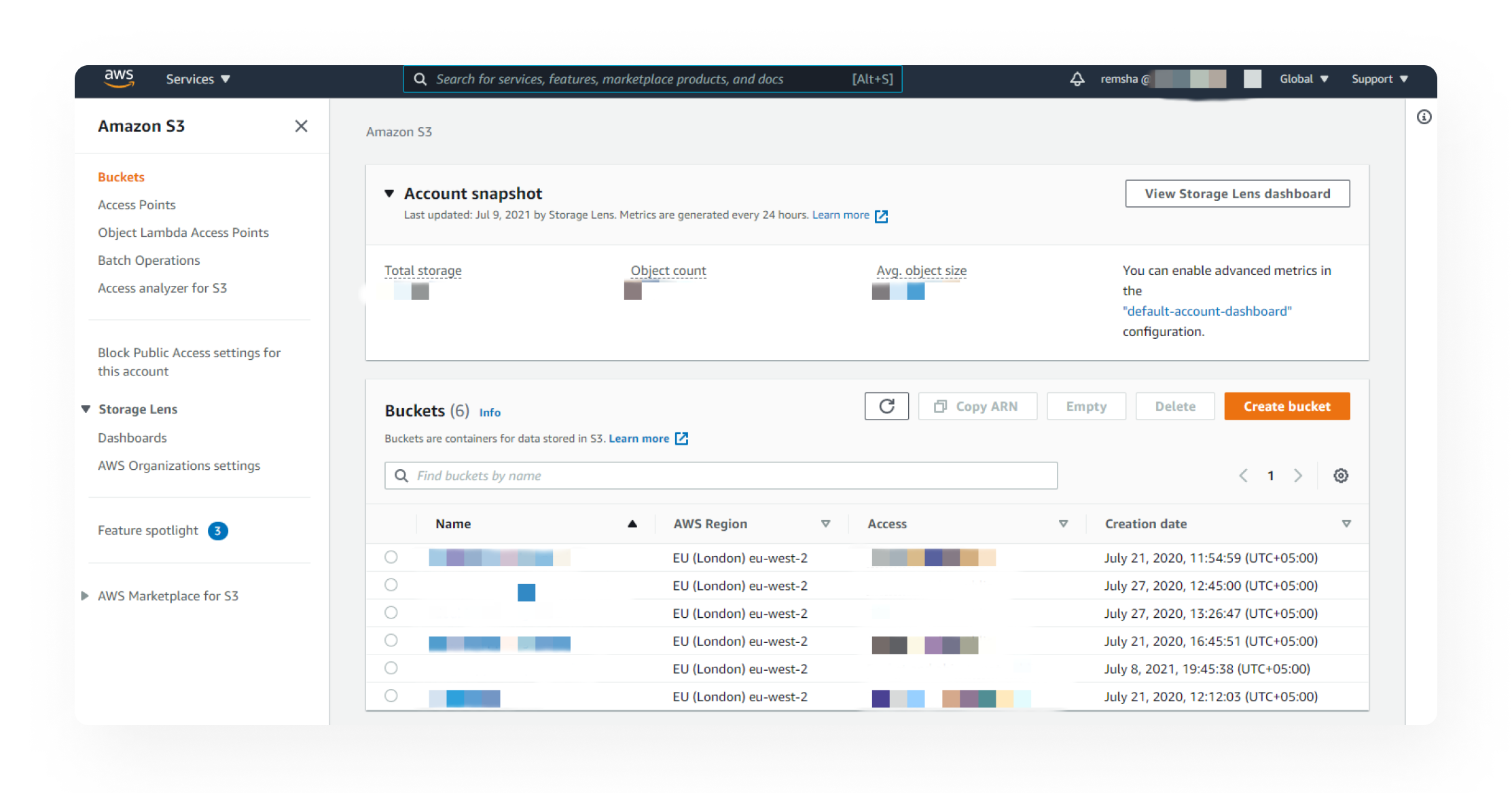Open Feature spotlight
Screen dimensions: 1512x793
148,530
